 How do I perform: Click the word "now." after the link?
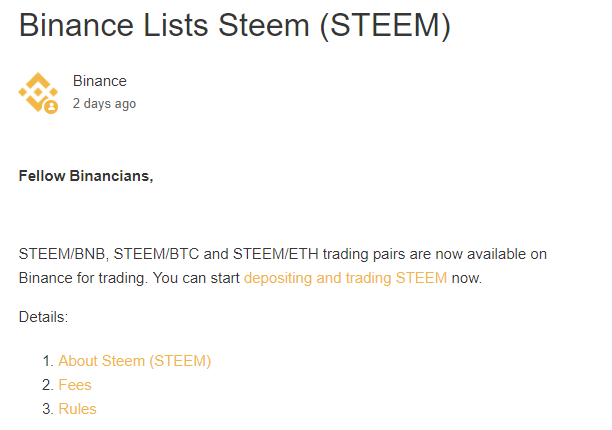pyautogui.click(x=466, y=278)
